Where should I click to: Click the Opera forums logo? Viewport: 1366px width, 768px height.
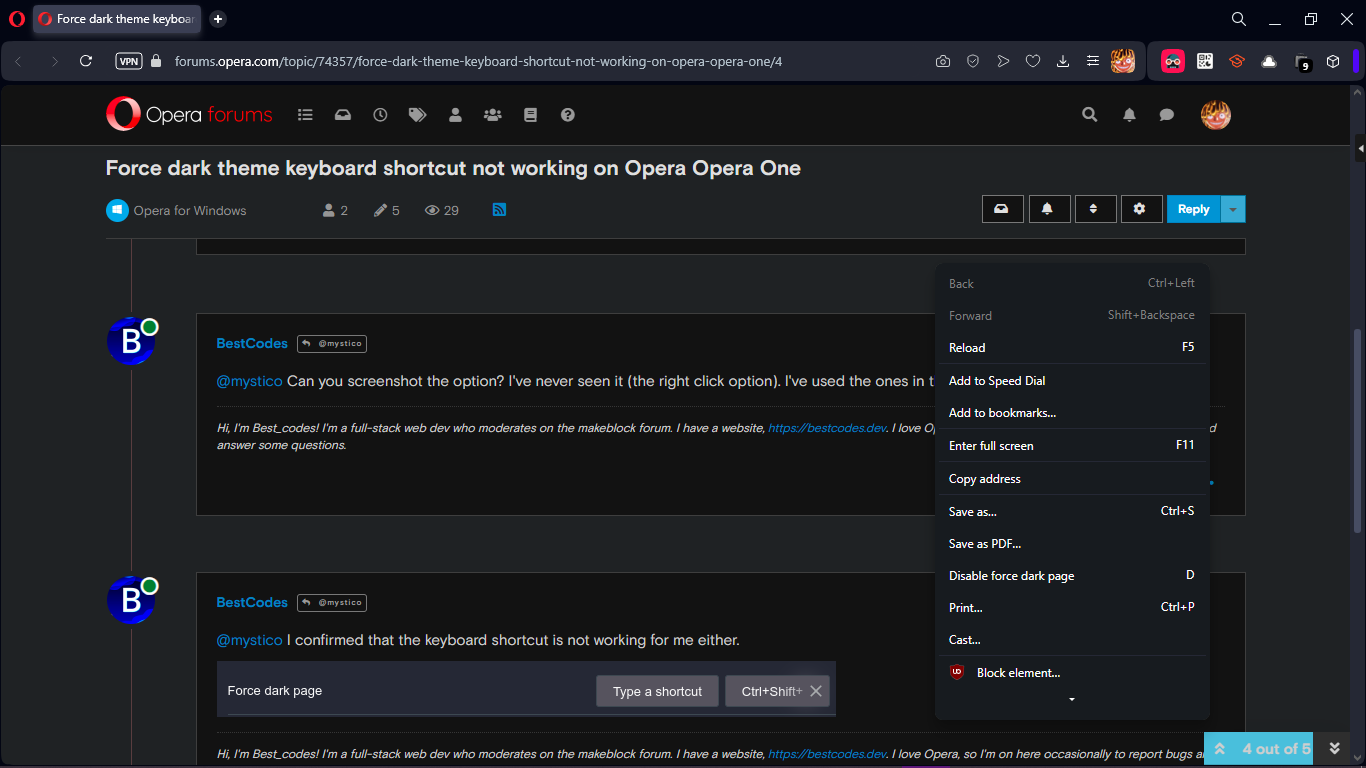(189, 114)
